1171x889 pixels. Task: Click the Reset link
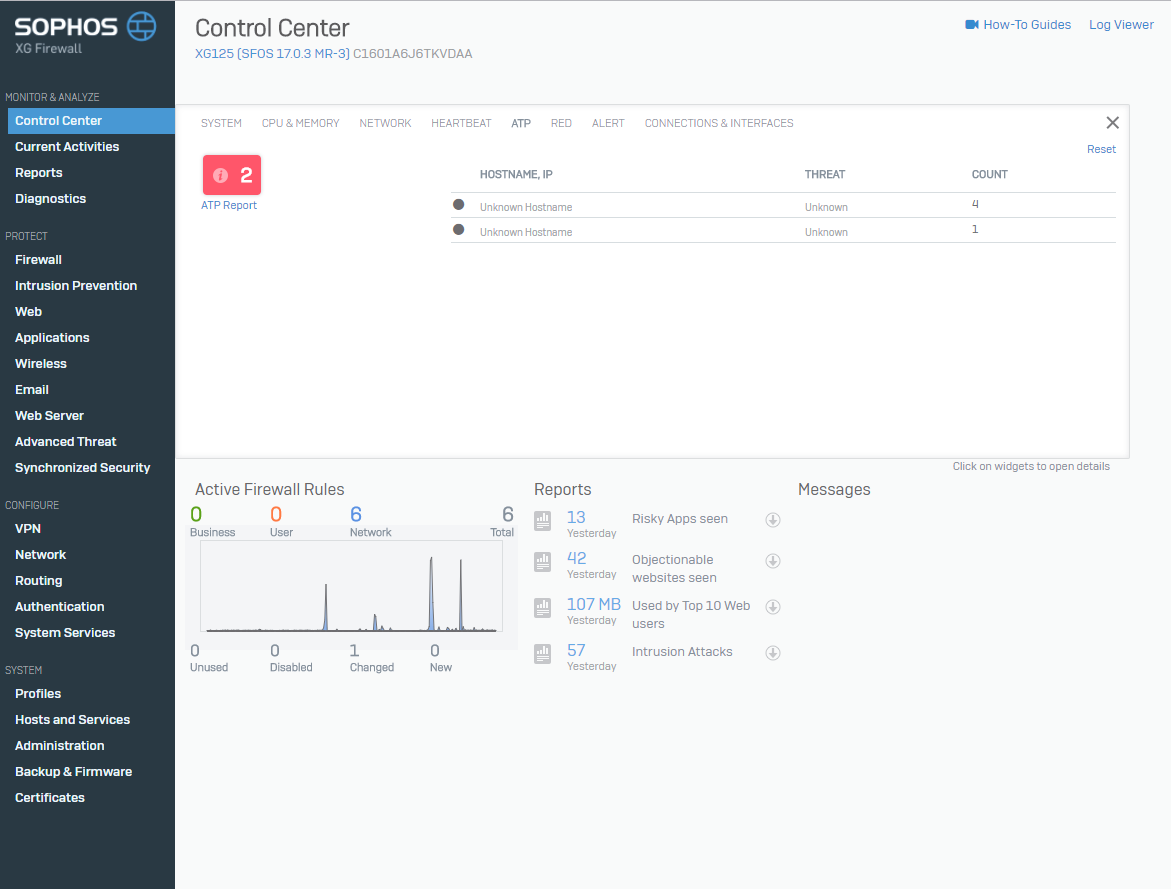pyautogui.click(x=1101, y=149)
